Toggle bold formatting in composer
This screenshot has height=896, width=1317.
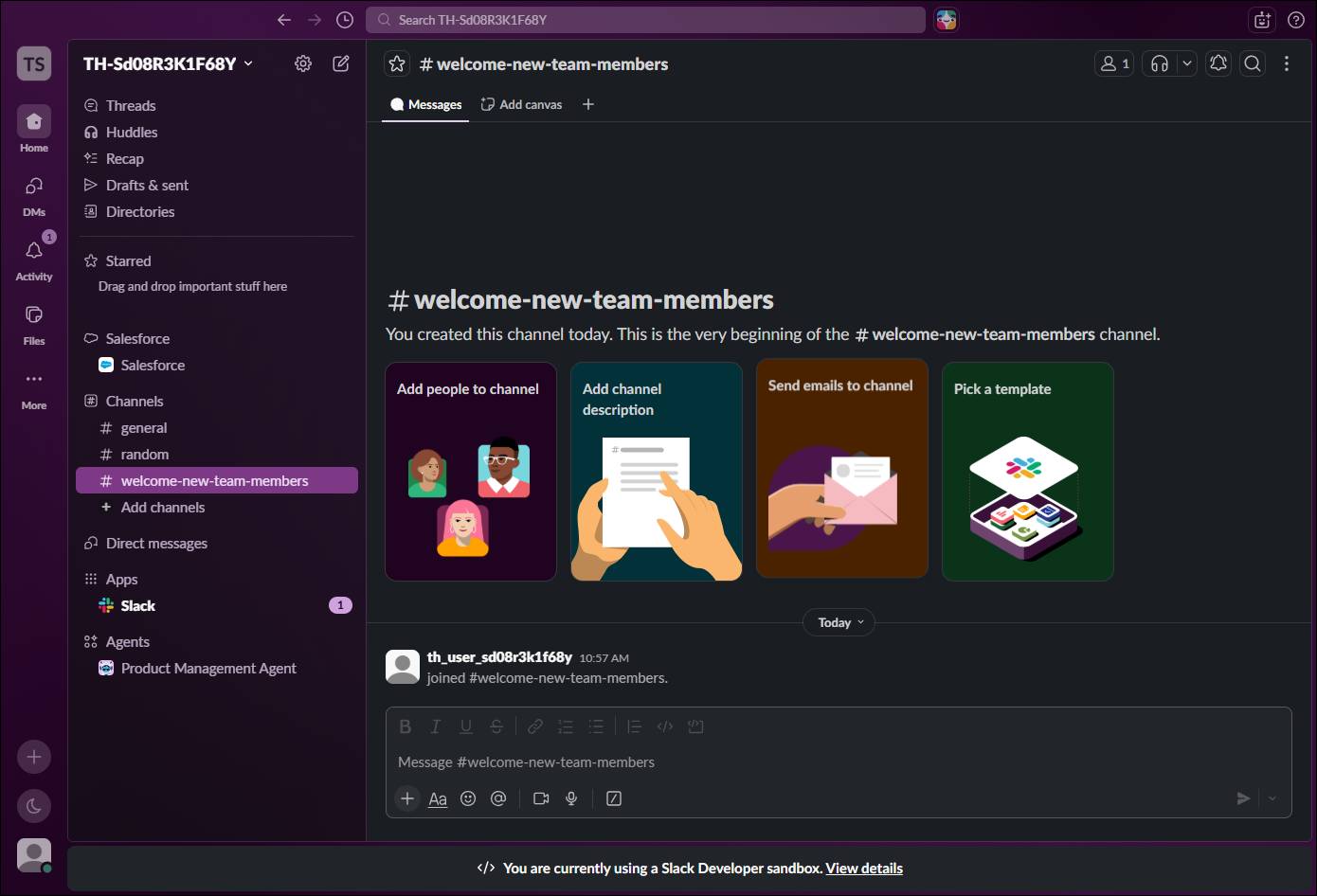406,726
